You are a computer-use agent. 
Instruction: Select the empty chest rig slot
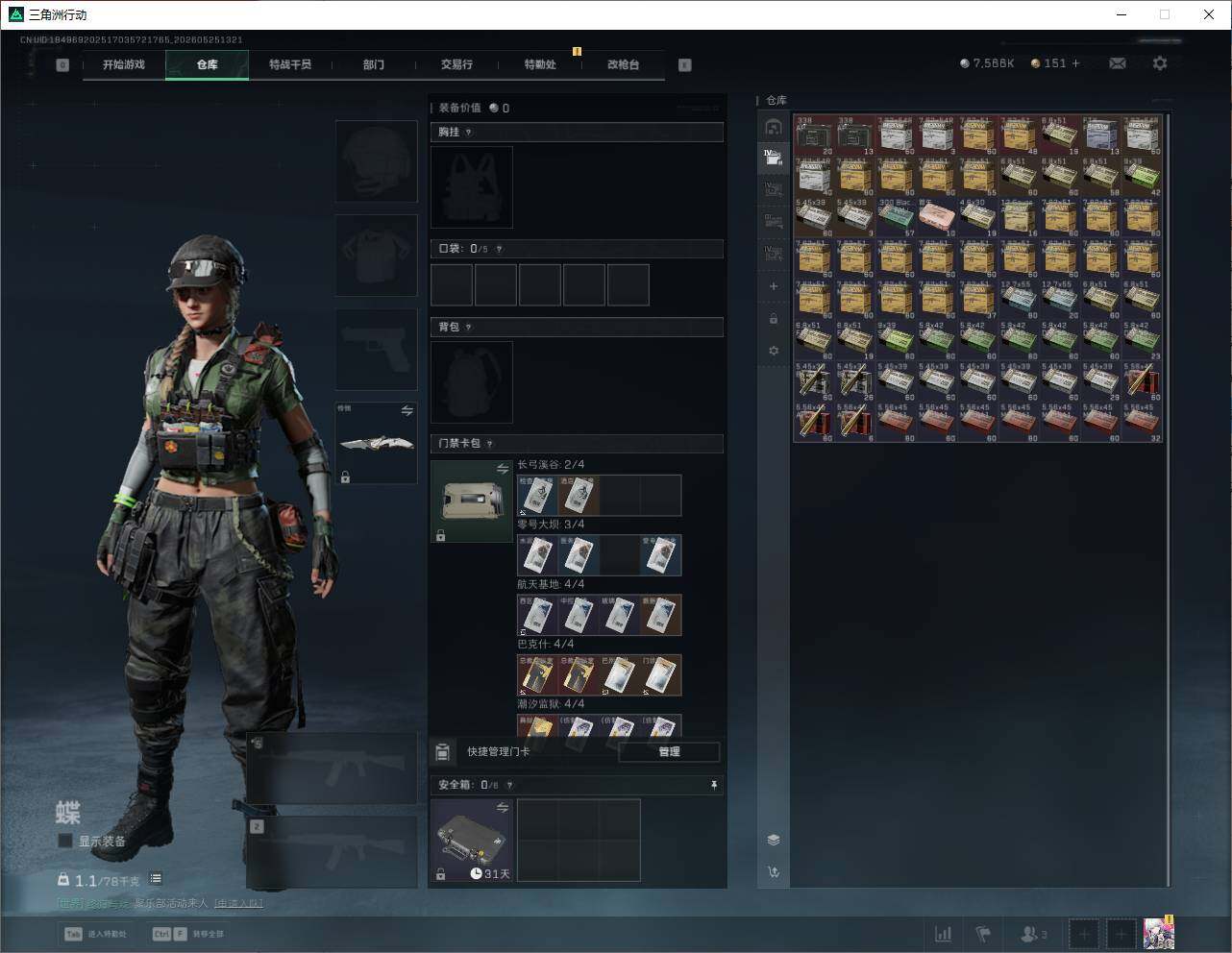[x=472, y=187]
